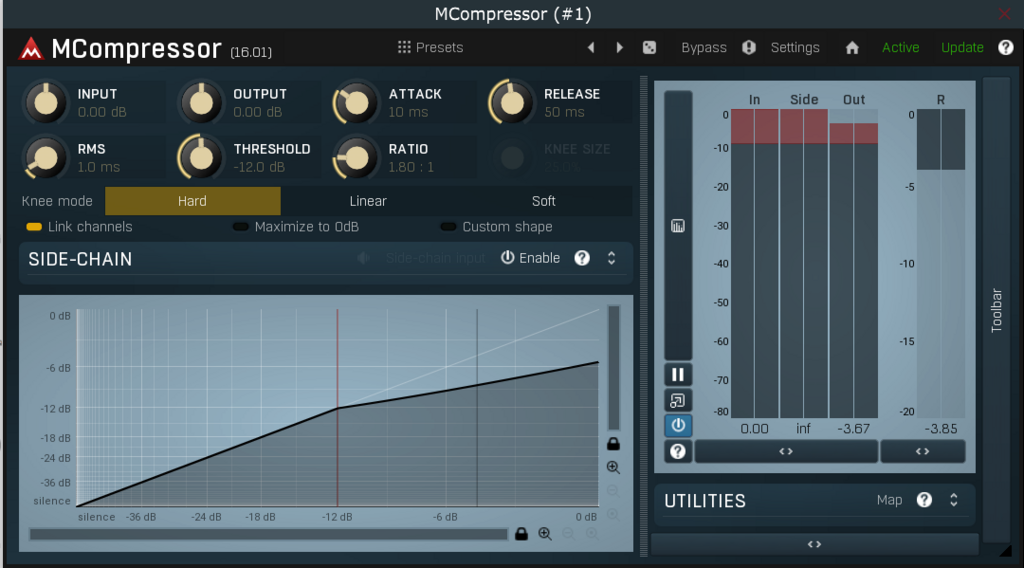Close the MCompressor window

pos(1004,14)
